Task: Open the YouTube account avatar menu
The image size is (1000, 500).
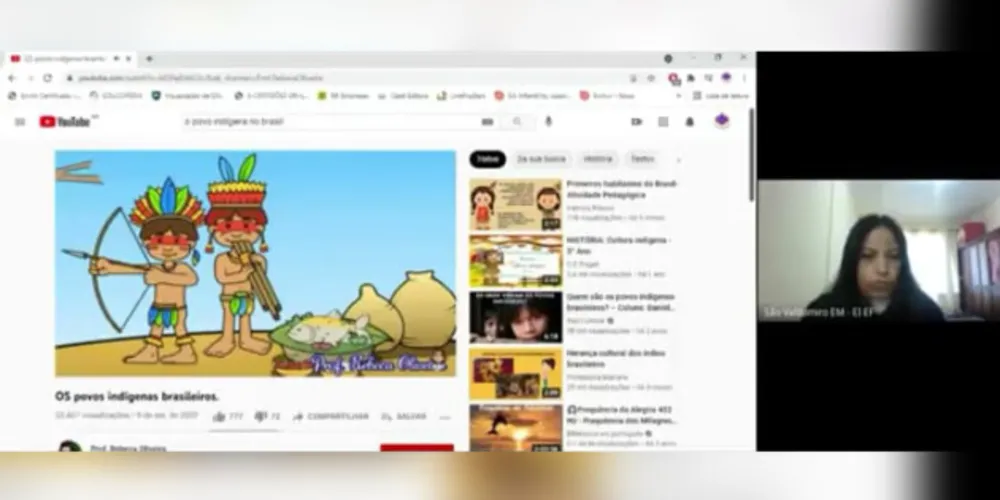Action: (721, 121)
